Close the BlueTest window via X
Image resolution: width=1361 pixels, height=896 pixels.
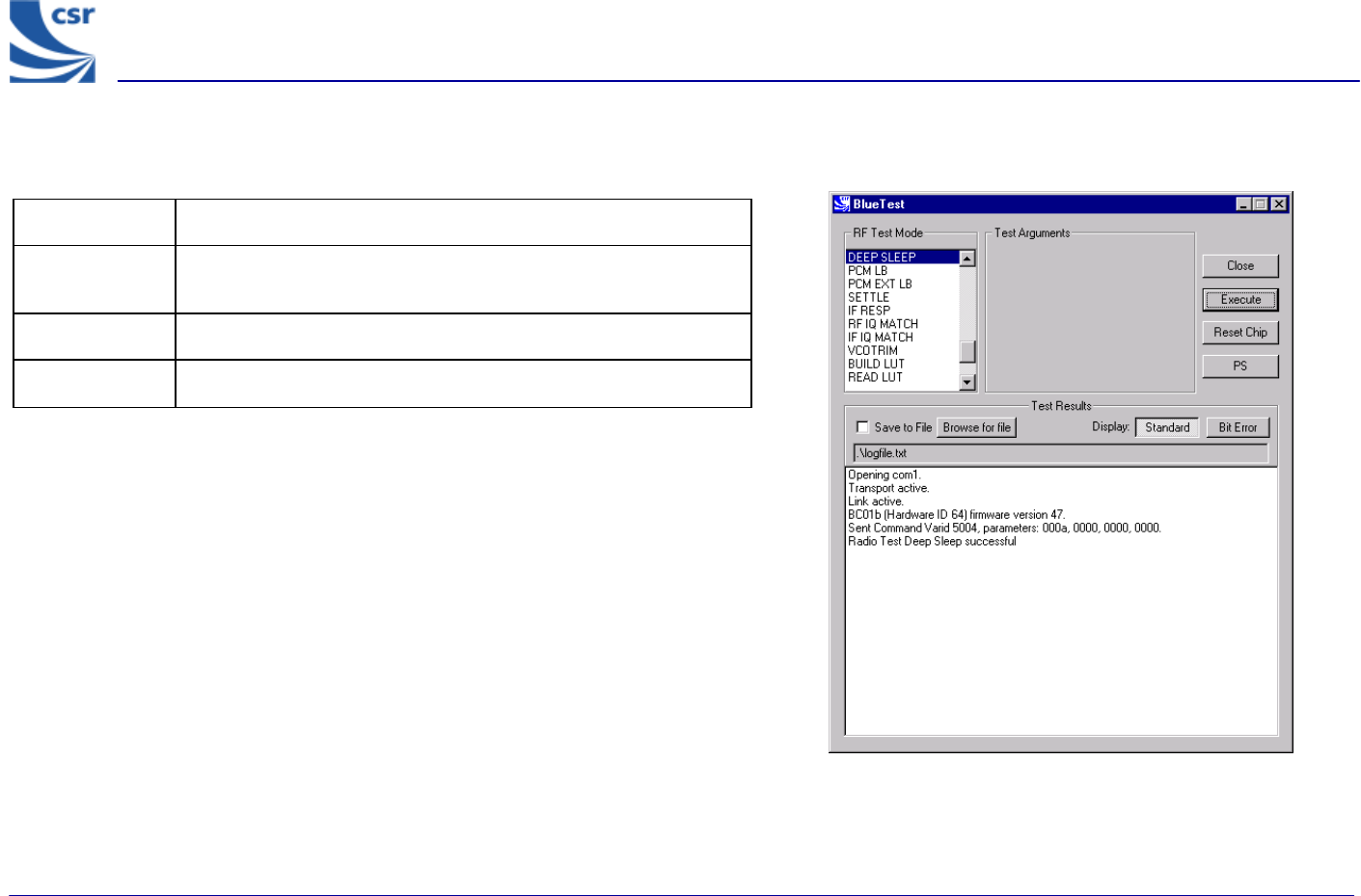click(x=1279, y=204)
